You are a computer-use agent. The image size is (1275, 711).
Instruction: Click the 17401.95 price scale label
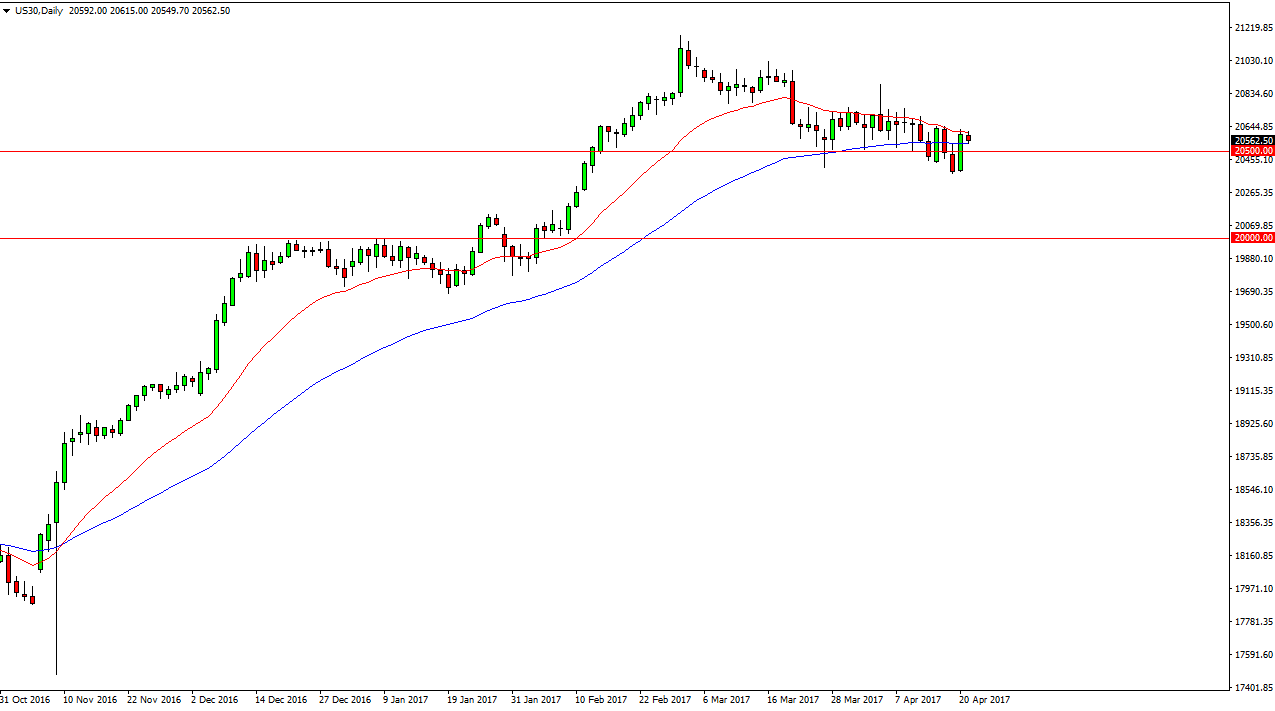[1253, 688]
